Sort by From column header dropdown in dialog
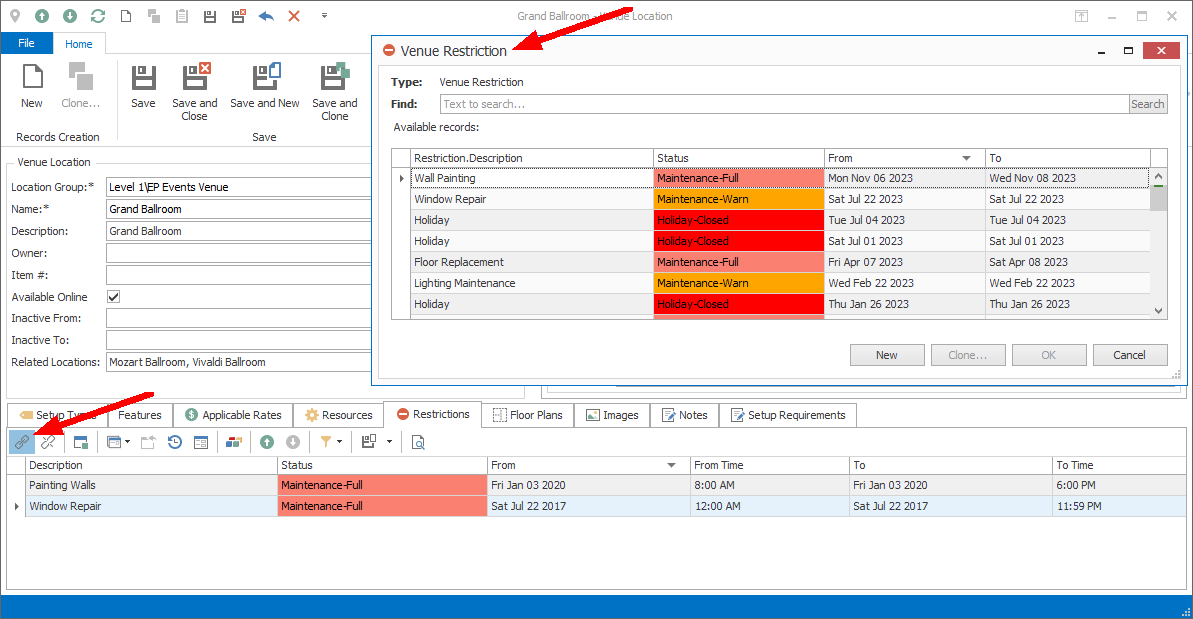This screenshot has height=619, width=1193. point(966,158)
